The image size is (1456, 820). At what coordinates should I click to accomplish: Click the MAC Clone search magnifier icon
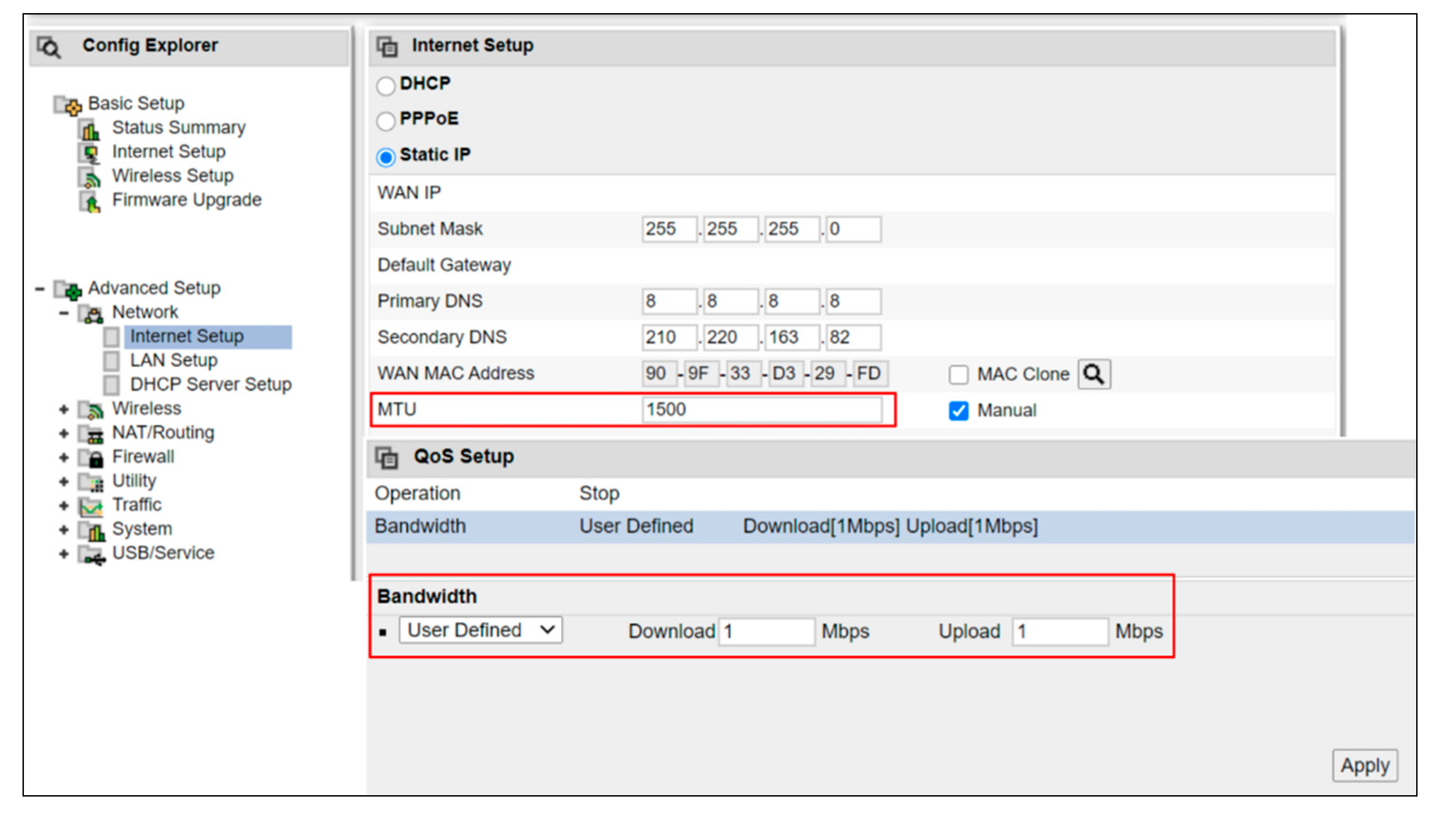tap(1094, 374)
